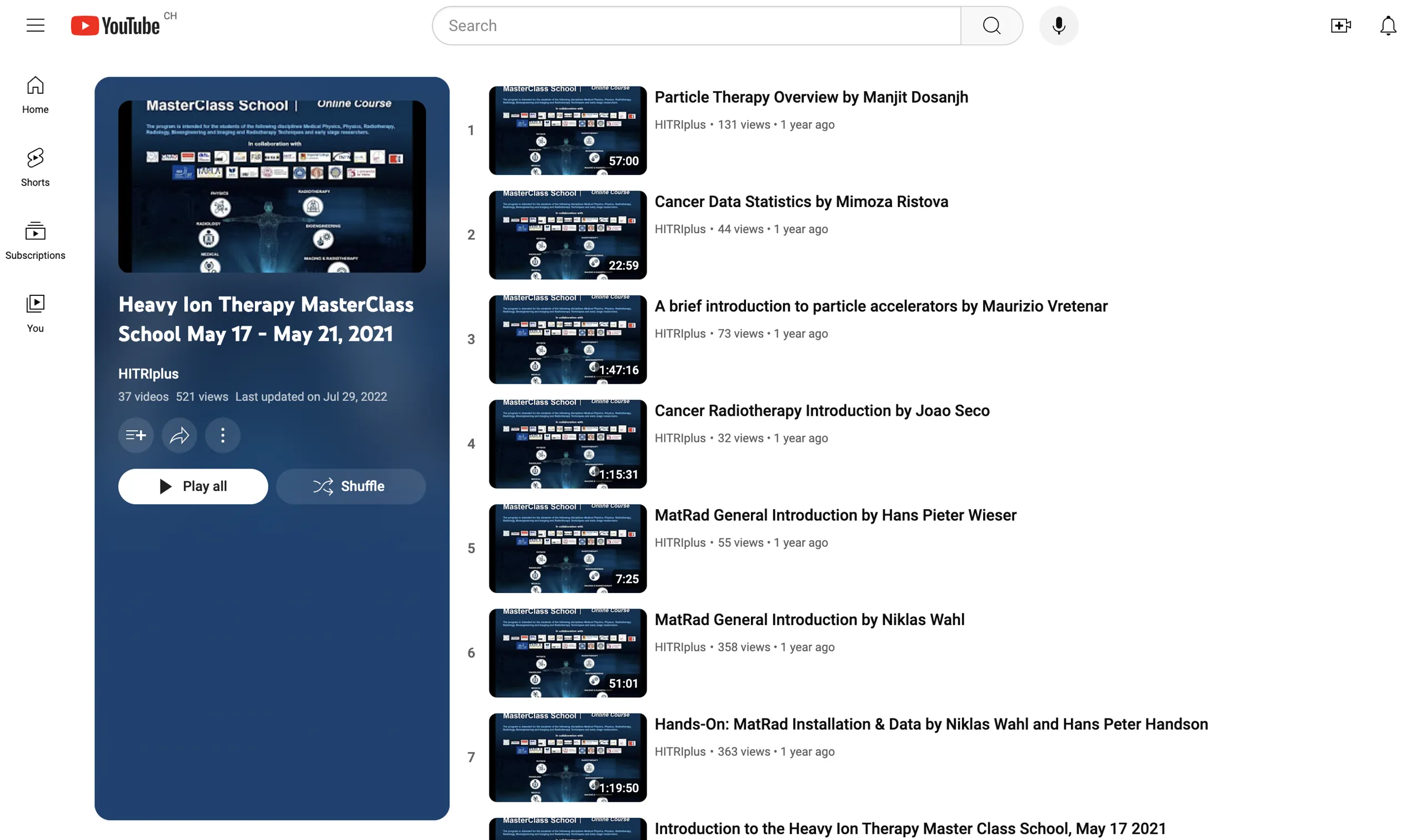Shuffle the playlist
Screen dimensions: 1422x840
(x=351, y=486)
